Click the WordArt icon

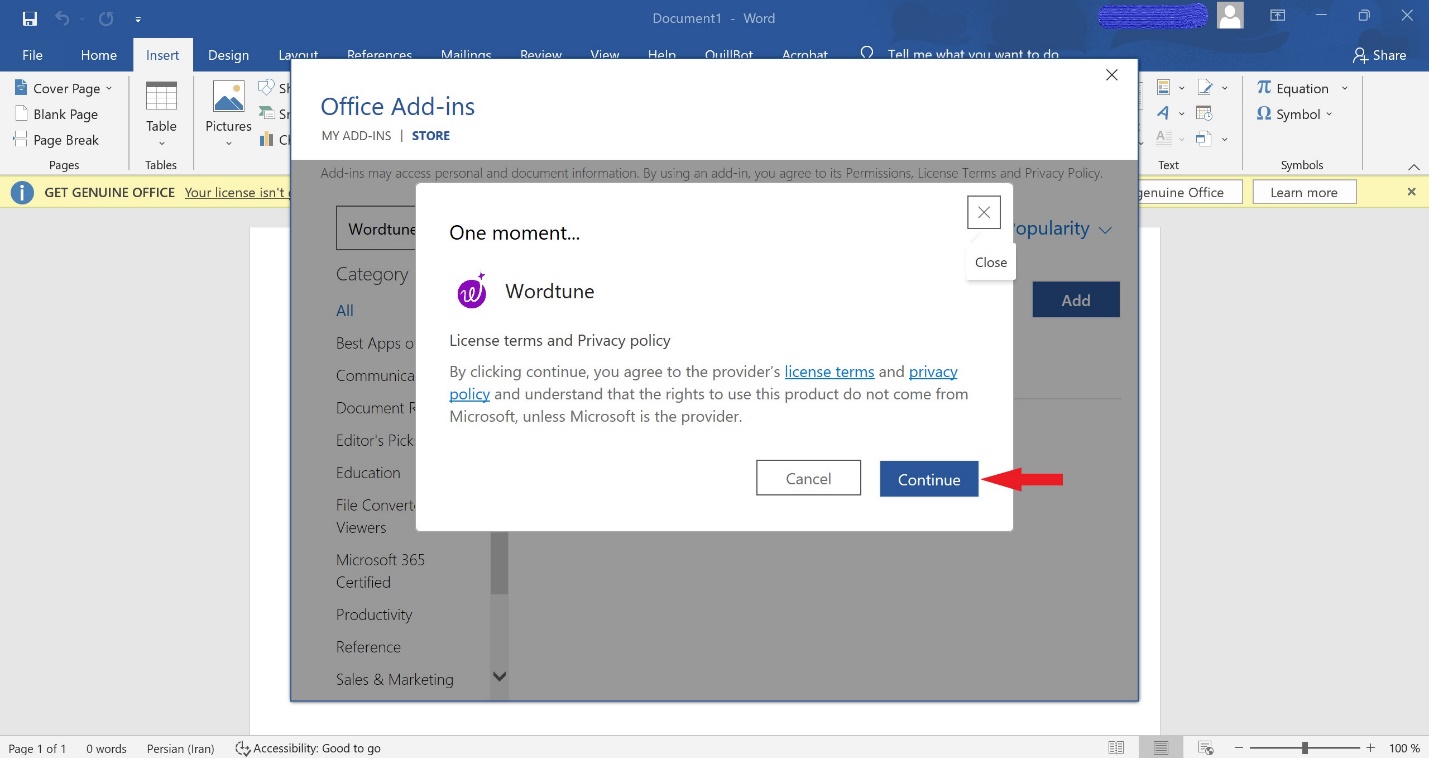pyautogui.click(x=1163, y=114)
